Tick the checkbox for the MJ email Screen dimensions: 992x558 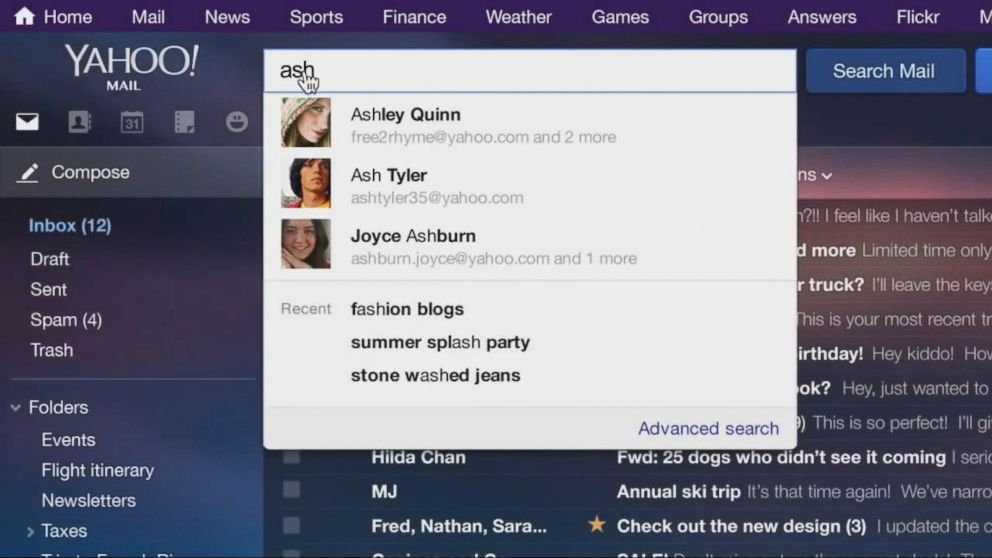pyautogui.click(x=292, y=490)
